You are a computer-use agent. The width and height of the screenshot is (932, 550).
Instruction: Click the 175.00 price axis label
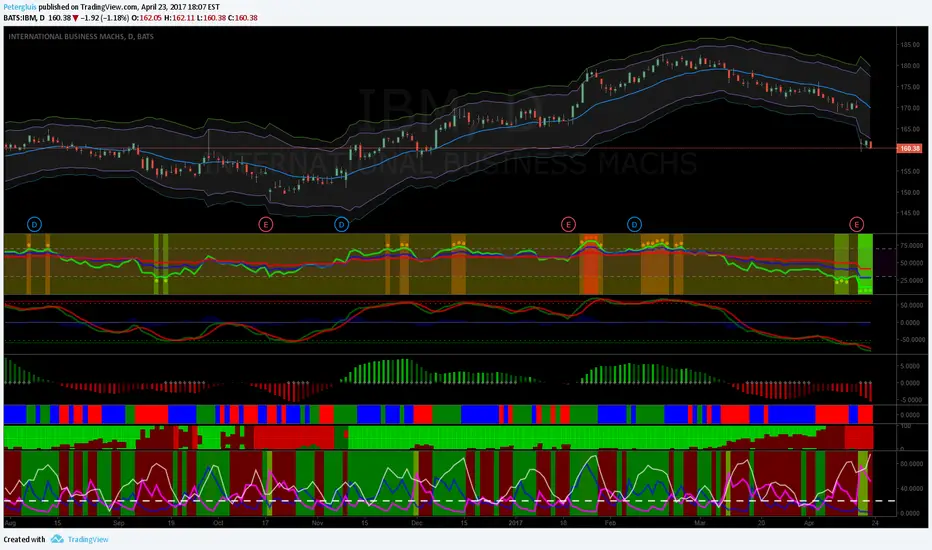(909, 87)
